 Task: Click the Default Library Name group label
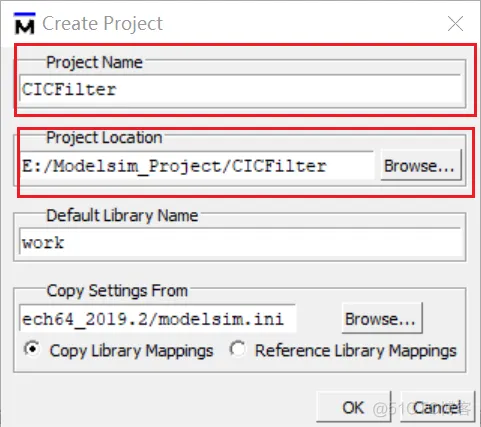[x=122, y=215]
